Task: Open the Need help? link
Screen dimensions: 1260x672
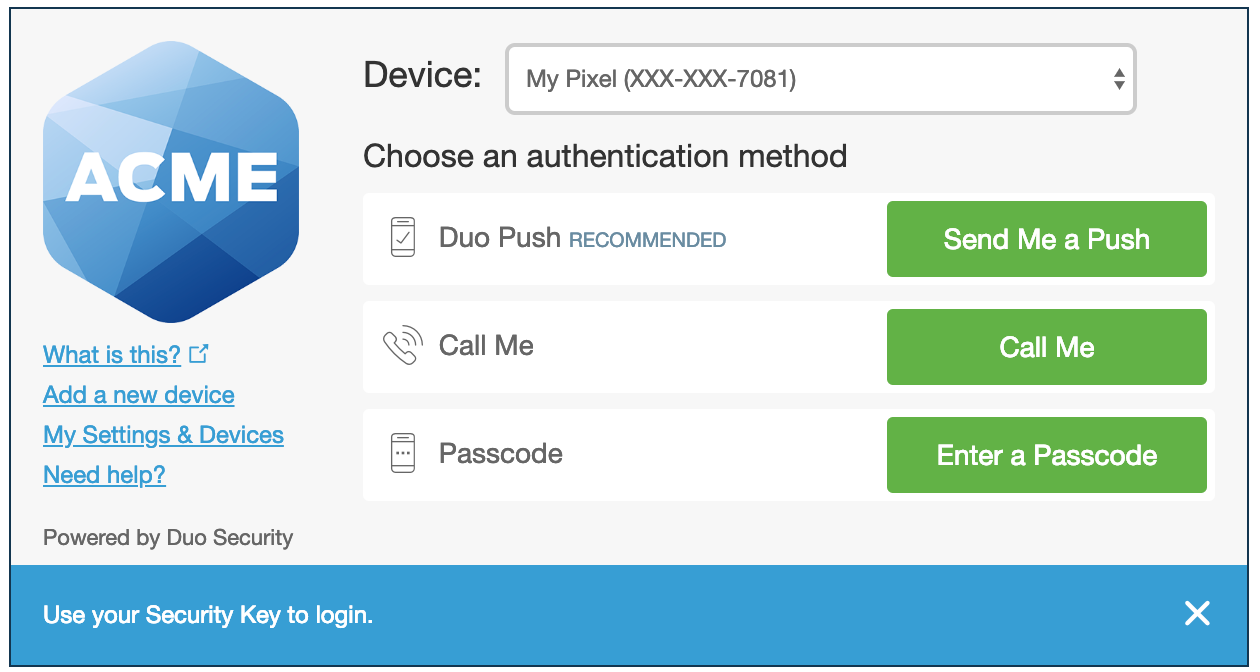Action: pyautogui.click(x=104, y=475)
